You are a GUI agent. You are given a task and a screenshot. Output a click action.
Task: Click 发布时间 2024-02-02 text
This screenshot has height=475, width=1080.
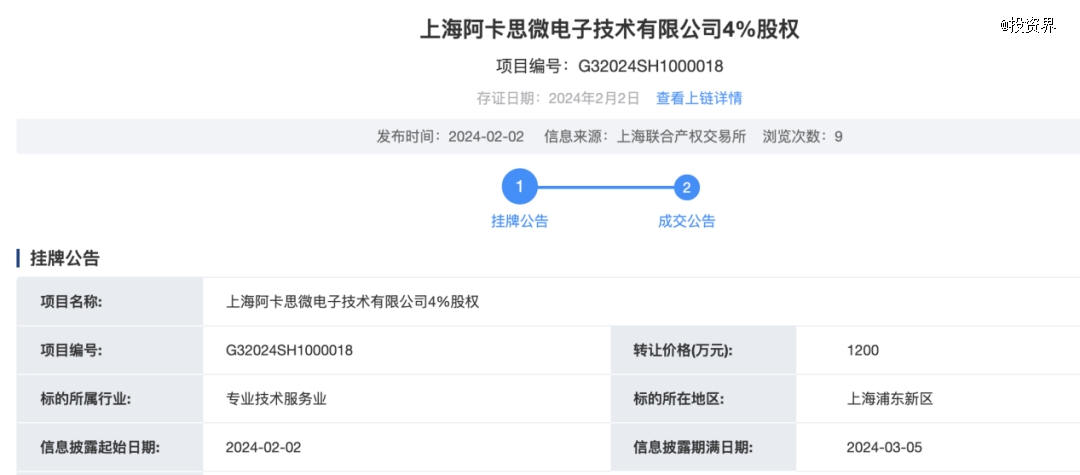[450, 136]
